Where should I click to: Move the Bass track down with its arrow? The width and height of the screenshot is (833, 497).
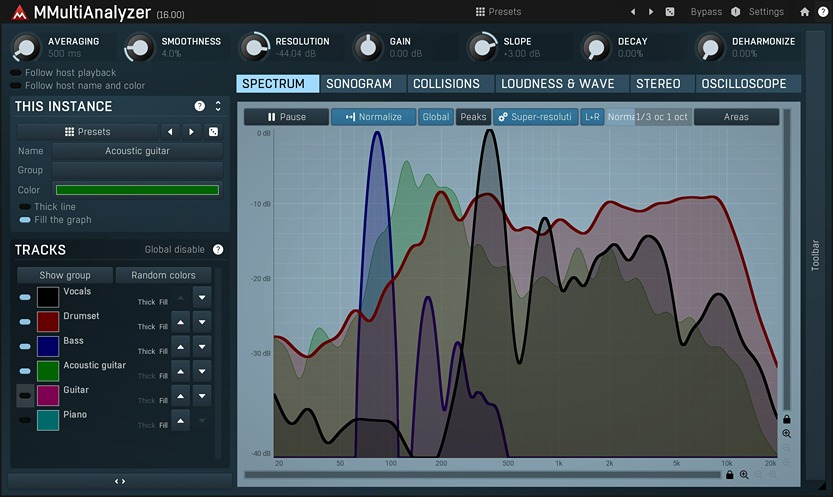pos(202,346)
